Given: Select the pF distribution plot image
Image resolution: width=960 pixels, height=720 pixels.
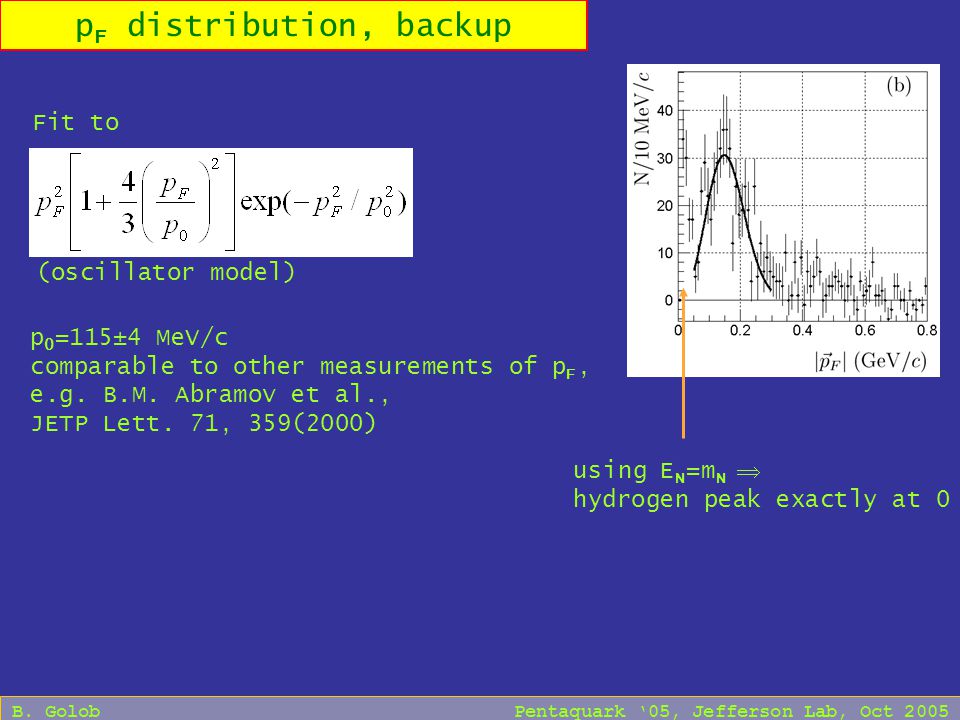Looking at the screenshot, I should click(x=783, y=220).
